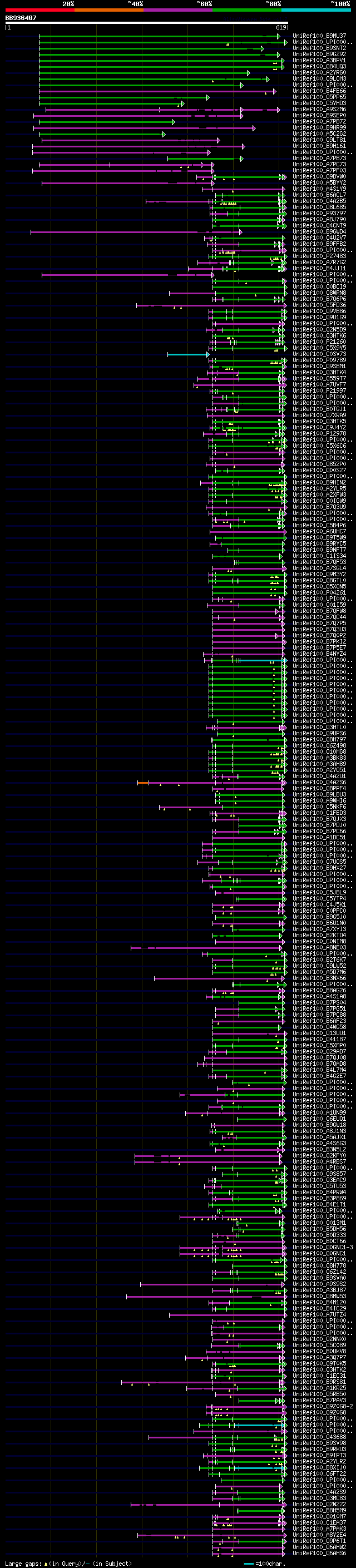Select hit label UniRef100_A1DC51
Screen dimensions: 356x1568
tap(319, 837)
